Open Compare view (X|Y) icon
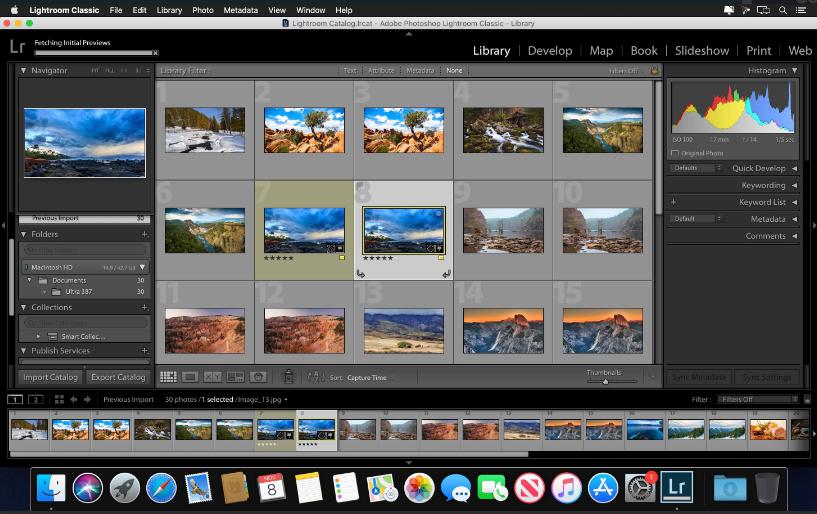 tap(213, 376)
